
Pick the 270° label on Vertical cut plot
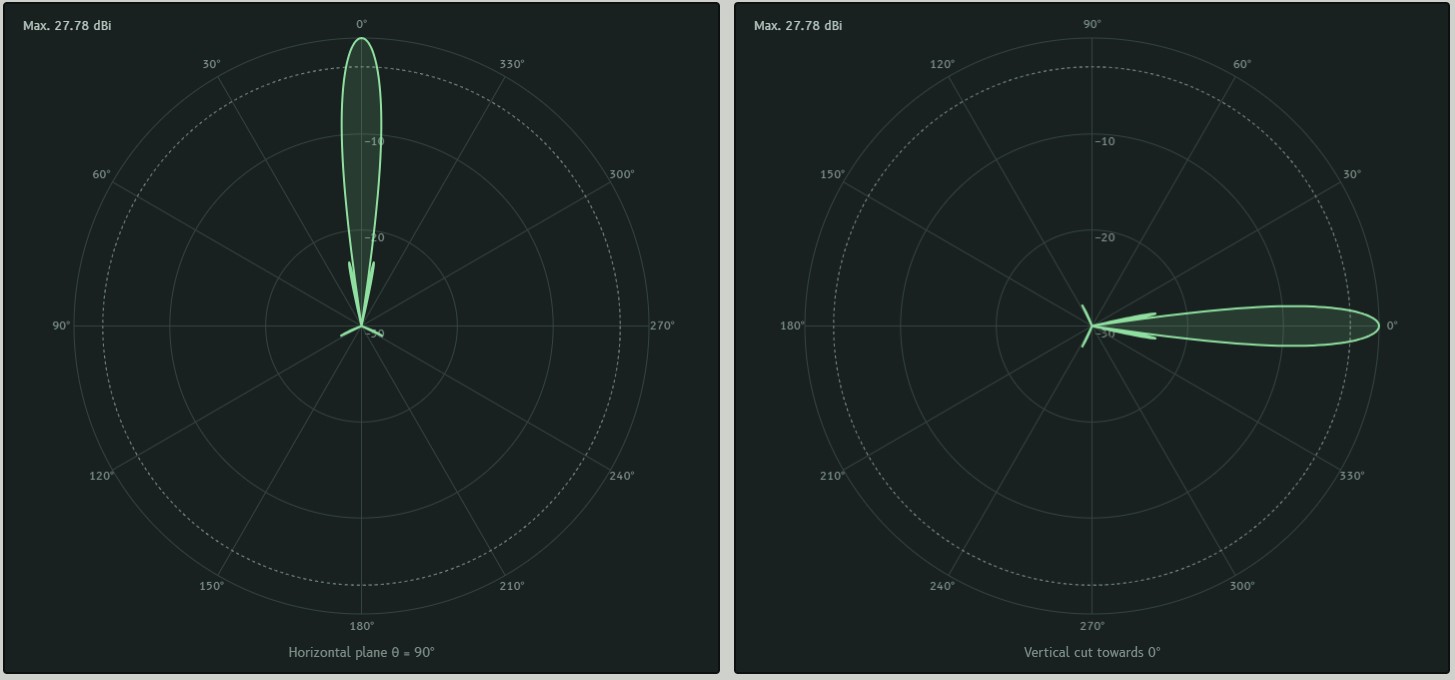[x=1092, y=626]
